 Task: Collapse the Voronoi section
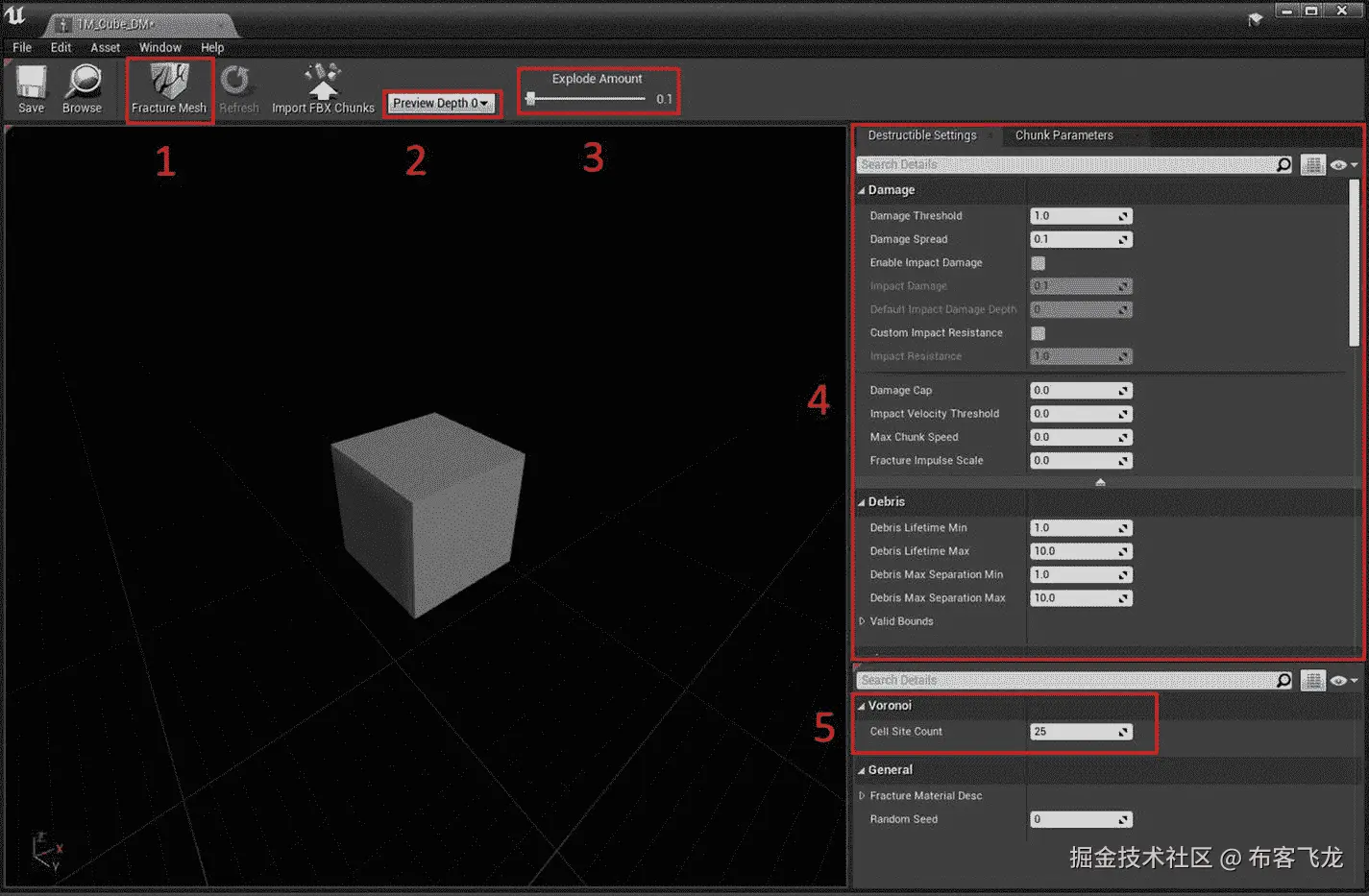pyautogui.click(x=862, y=706)
